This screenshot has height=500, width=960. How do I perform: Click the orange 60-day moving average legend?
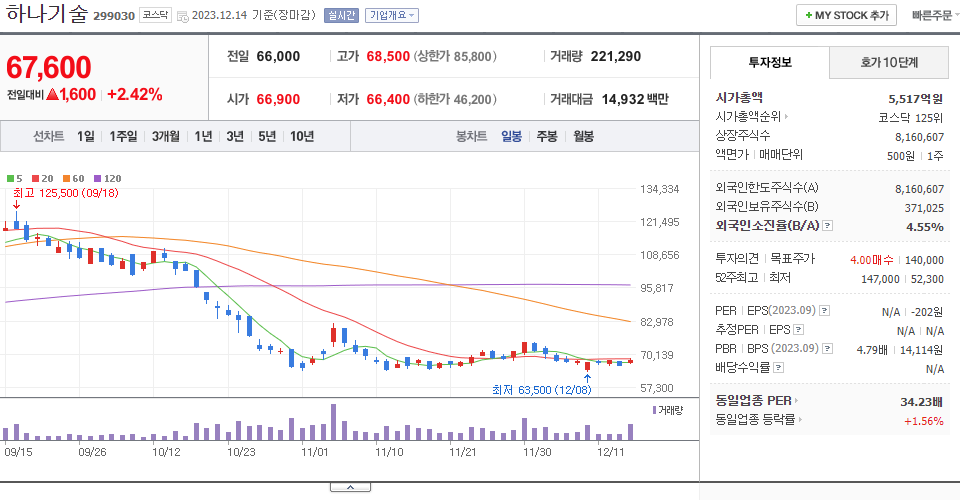coord(73,179)
